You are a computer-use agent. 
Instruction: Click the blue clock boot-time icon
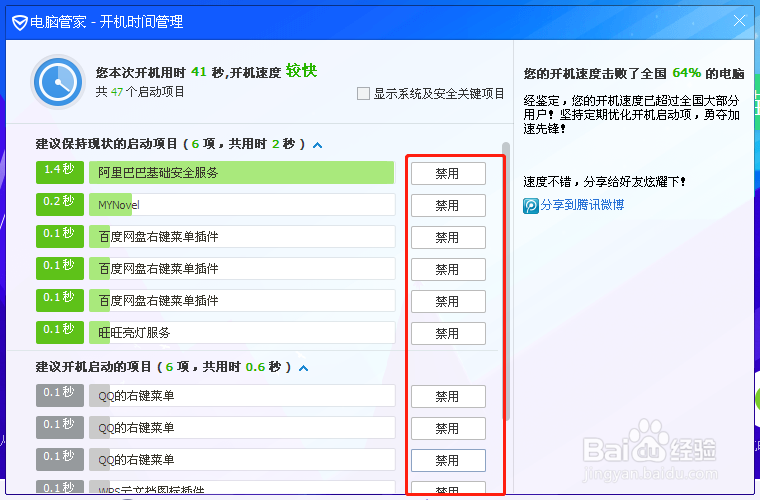[x=58, y=82]
